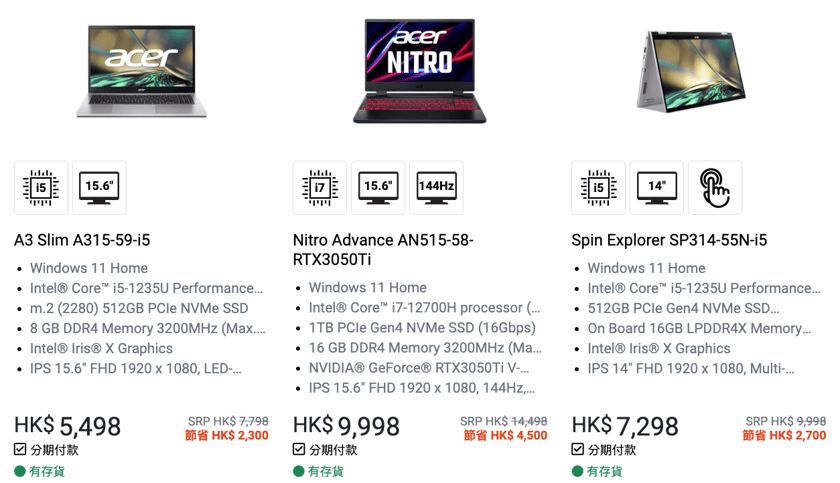
Task: Click the 14" screen size icon
Action: click(x=656, y=187)
